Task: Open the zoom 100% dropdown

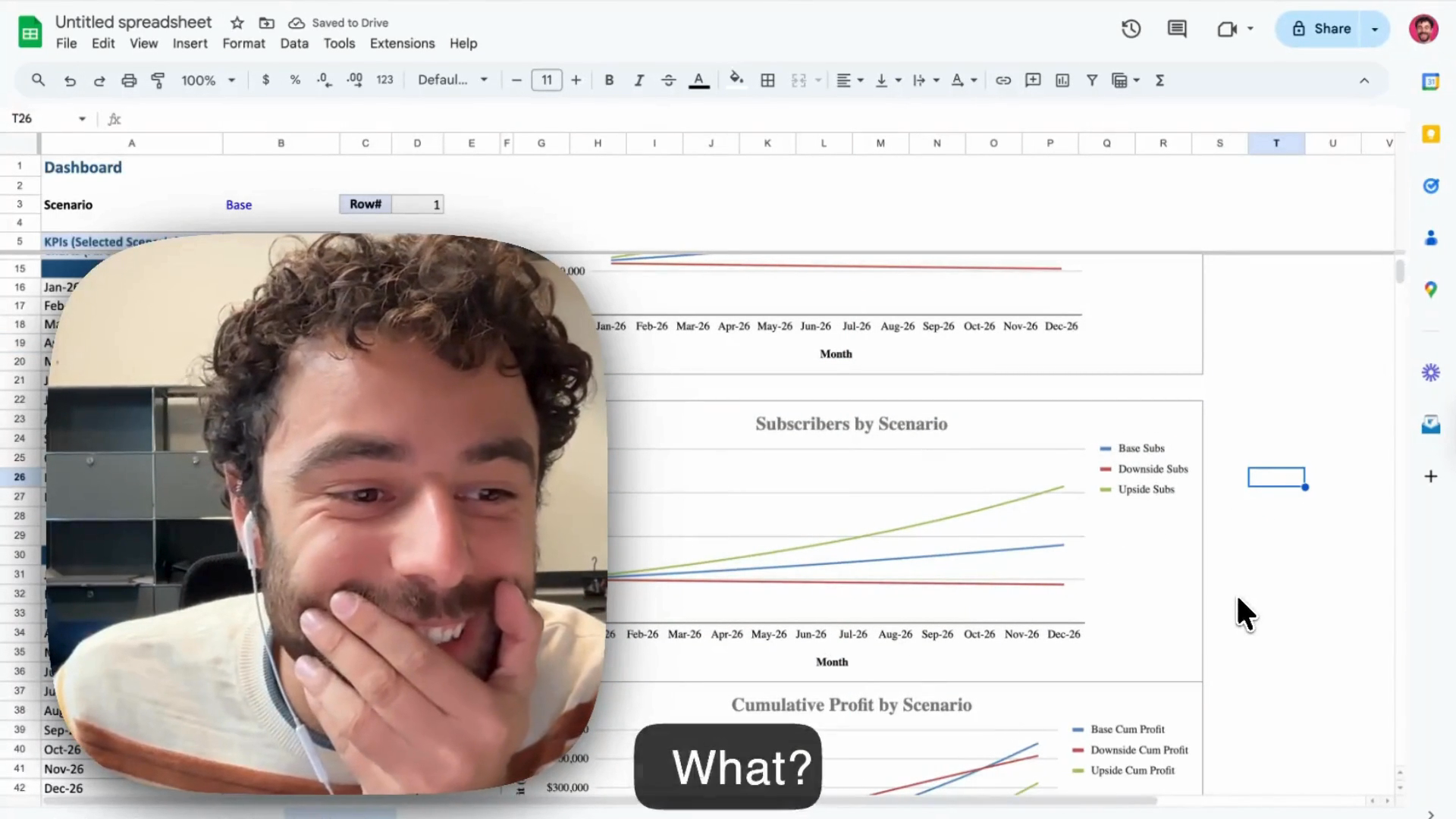Action: tap(208, 80)
